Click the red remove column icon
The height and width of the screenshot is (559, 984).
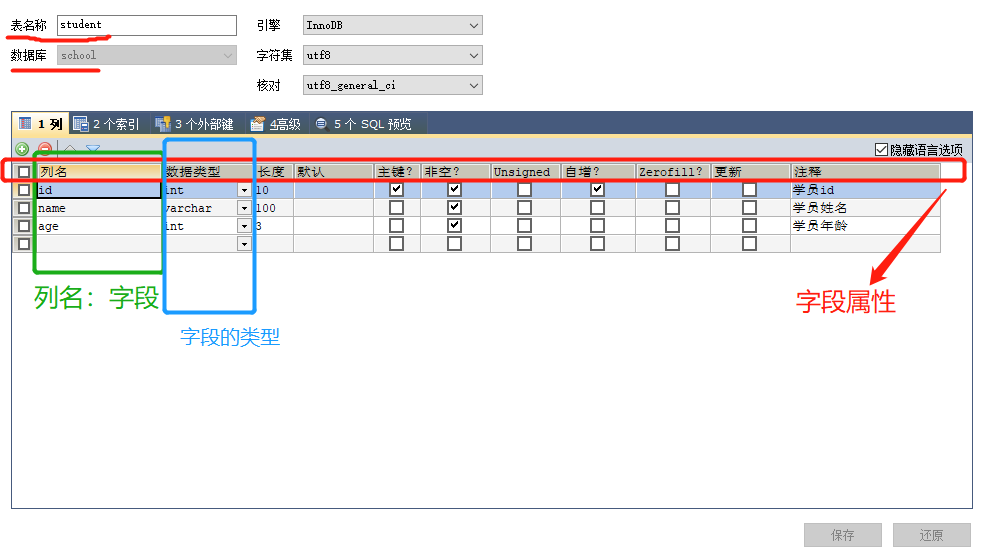[45, 148]
